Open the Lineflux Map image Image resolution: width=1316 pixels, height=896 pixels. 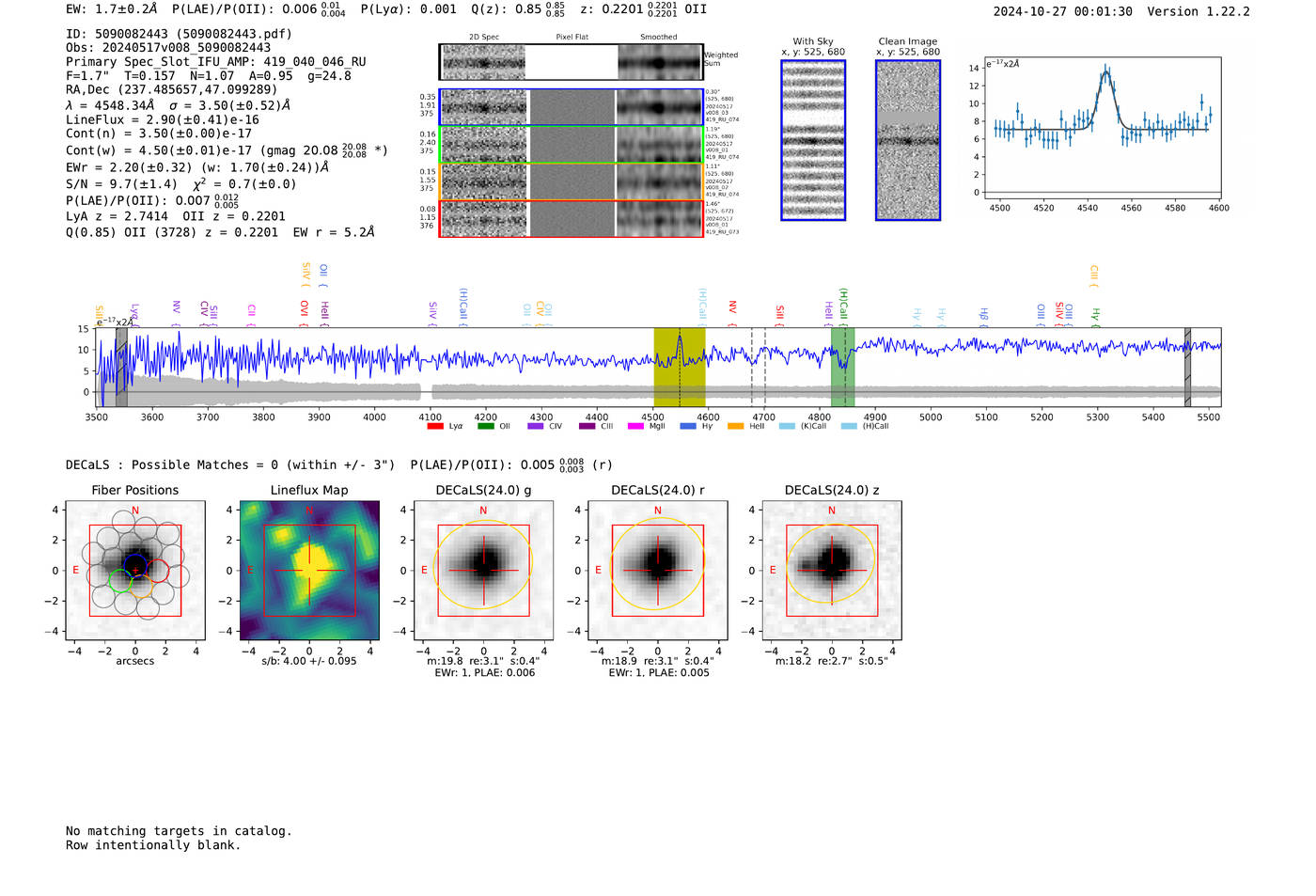[309, 571]
